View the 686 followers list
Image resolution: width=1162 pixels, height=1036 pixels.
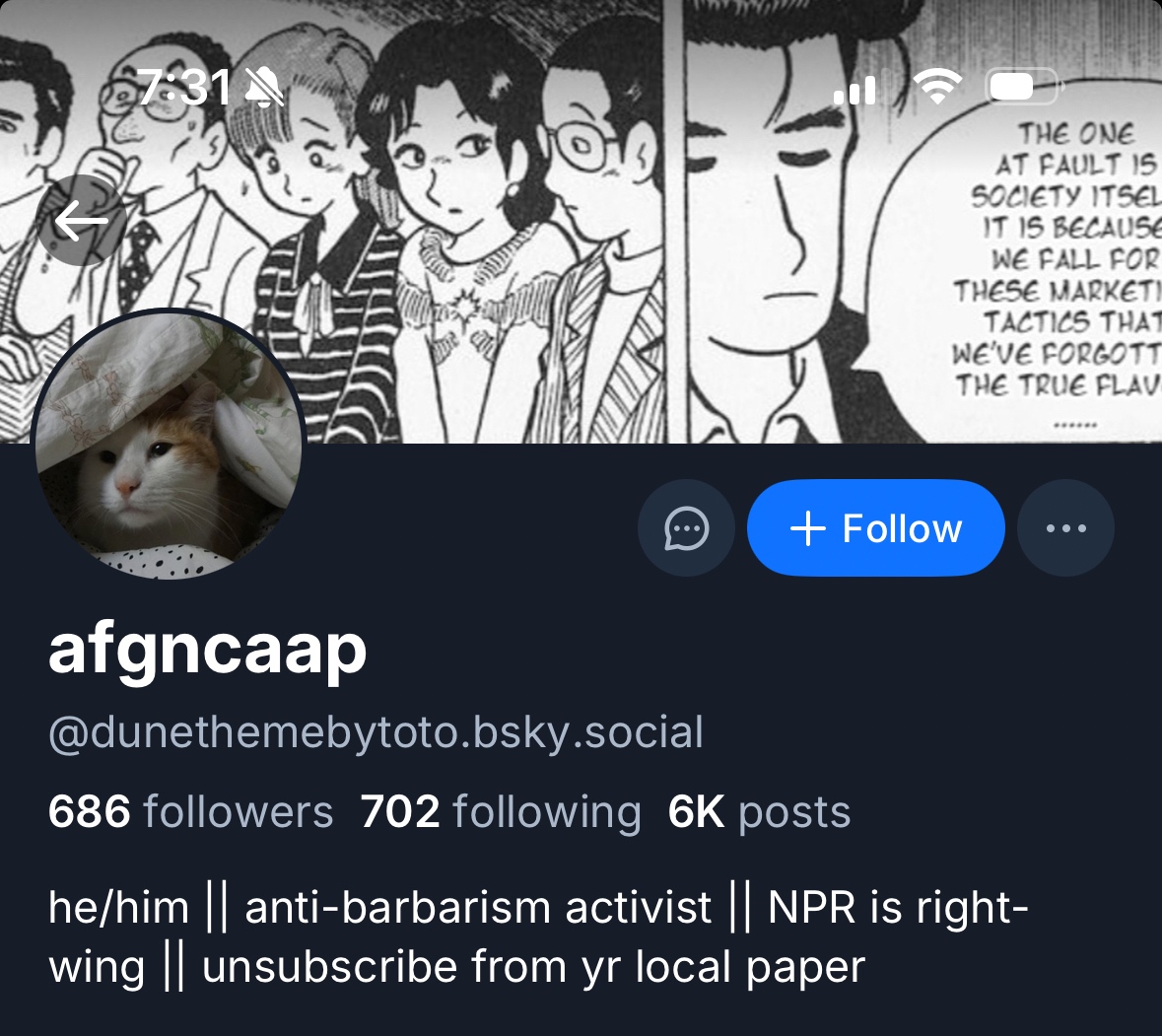(190, 812)
